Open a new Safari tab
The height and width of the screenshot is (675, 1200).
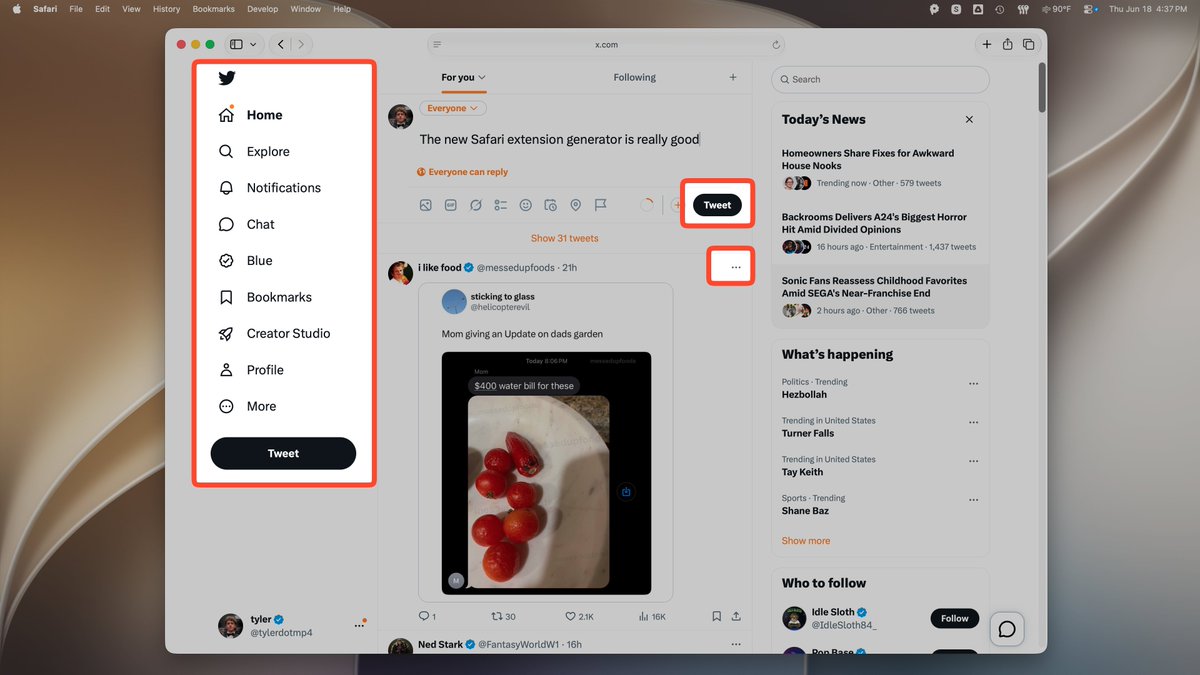tap(987, 44)
